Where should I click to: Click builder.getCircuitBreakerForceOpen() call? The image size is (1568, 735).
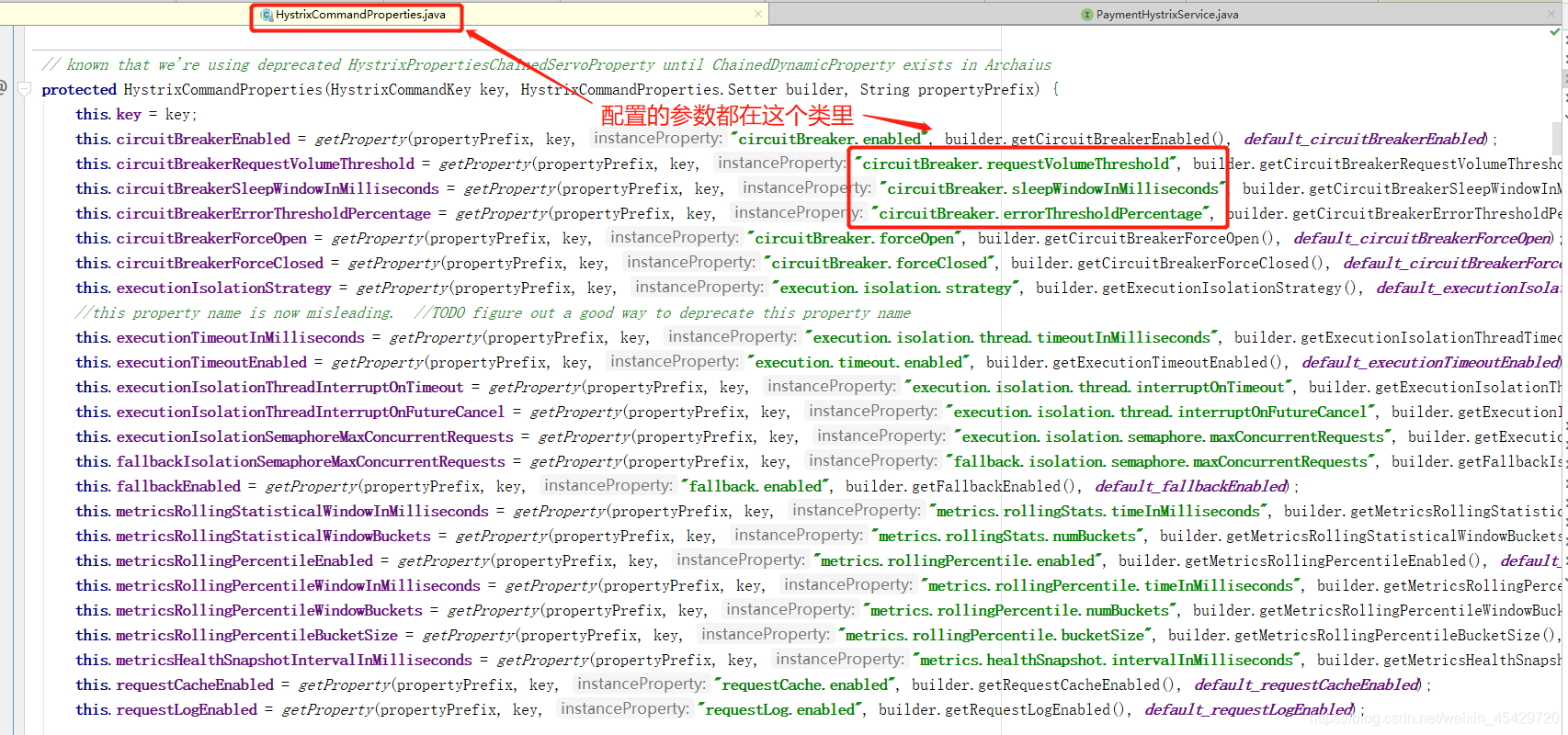tap(1127, 238)
